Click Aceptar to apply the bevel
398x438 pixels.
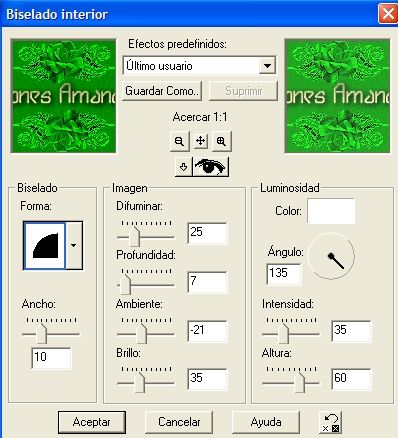click(x=92, y=422)
